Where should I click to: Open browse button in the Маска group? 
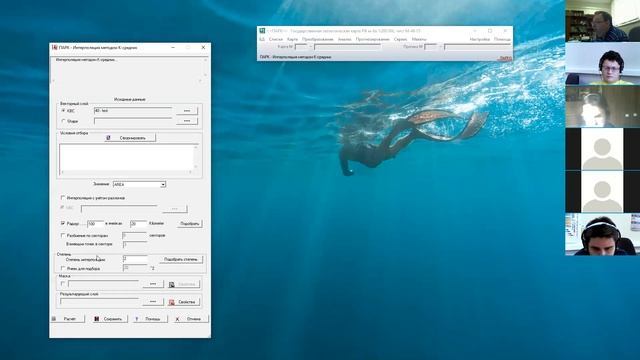(x=153, y=284)
